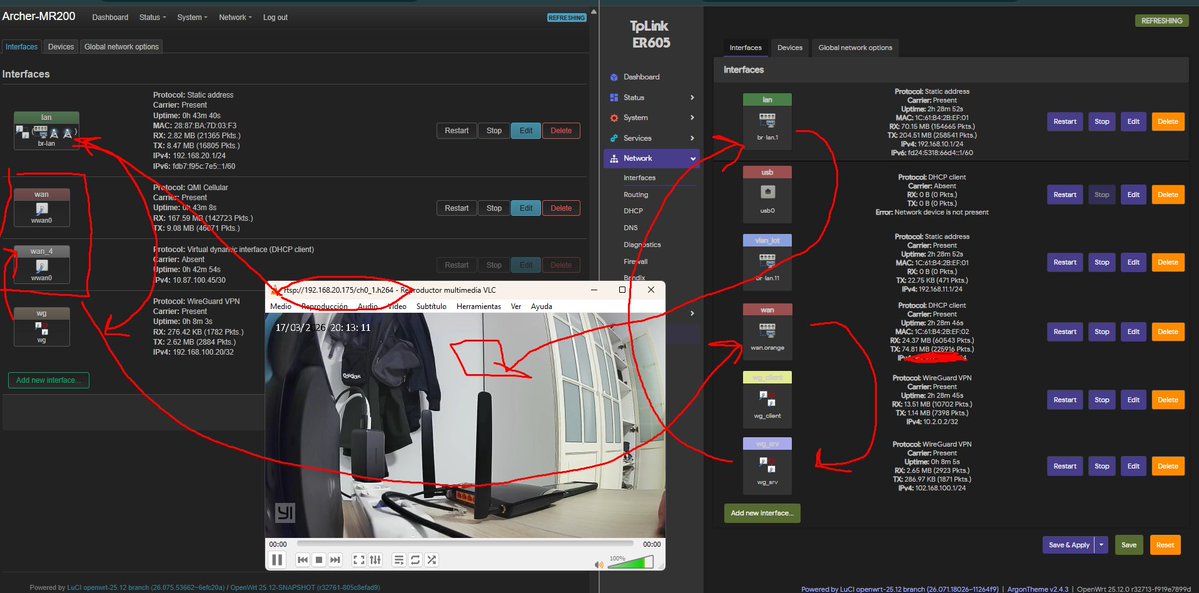Switch to Devices tab on Archer-MR200

tap(61, 47)
